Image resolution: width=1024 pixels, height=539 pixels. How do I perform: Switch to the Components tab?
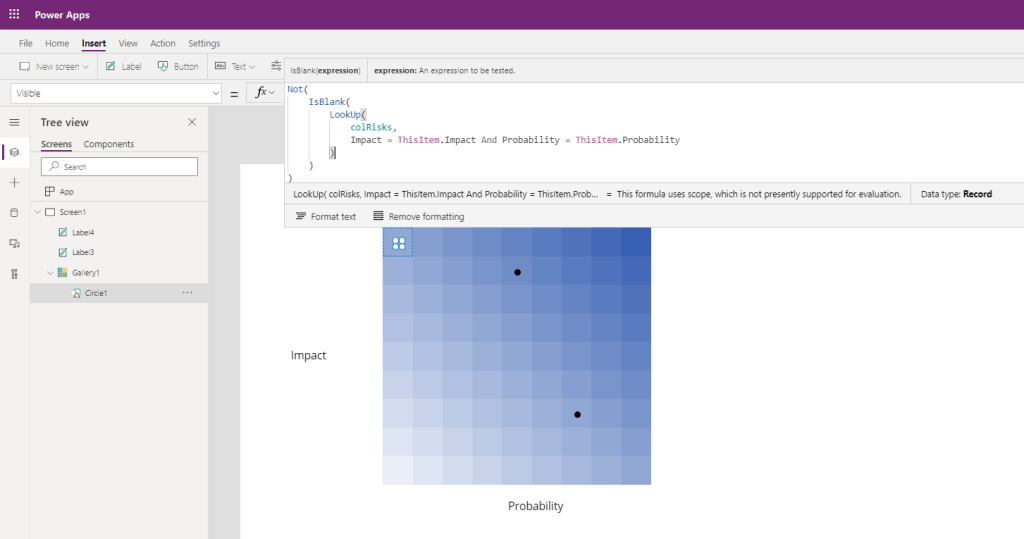click(108, 144)
